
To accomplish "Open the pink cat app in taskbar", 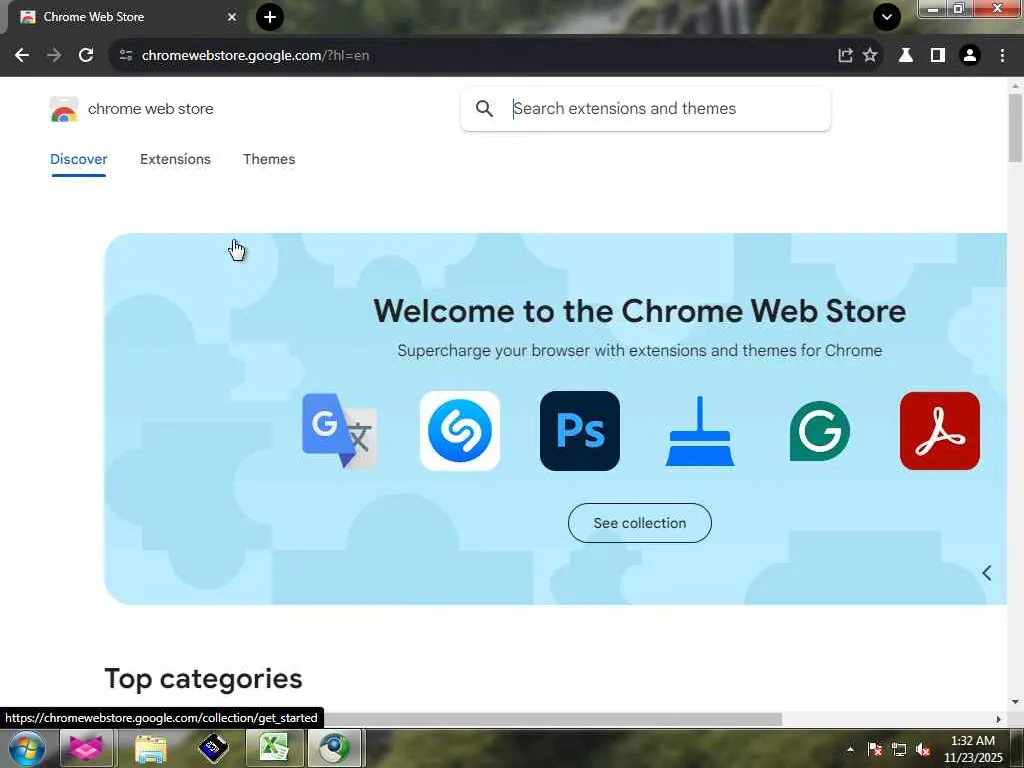I will (x=86, y=749).
